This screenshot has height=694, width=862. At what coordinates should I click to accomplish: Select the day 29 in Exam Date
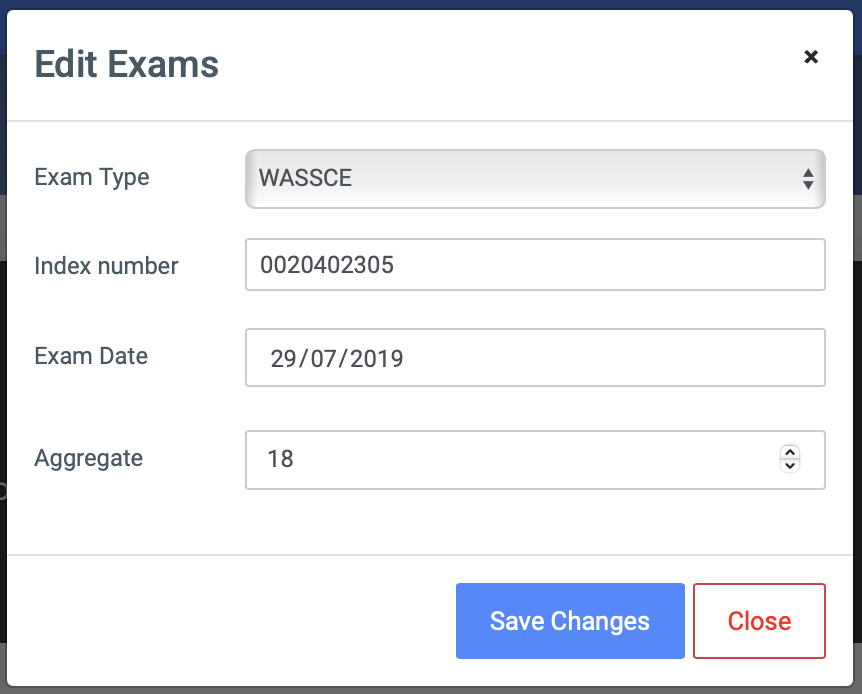pos(284,359)
